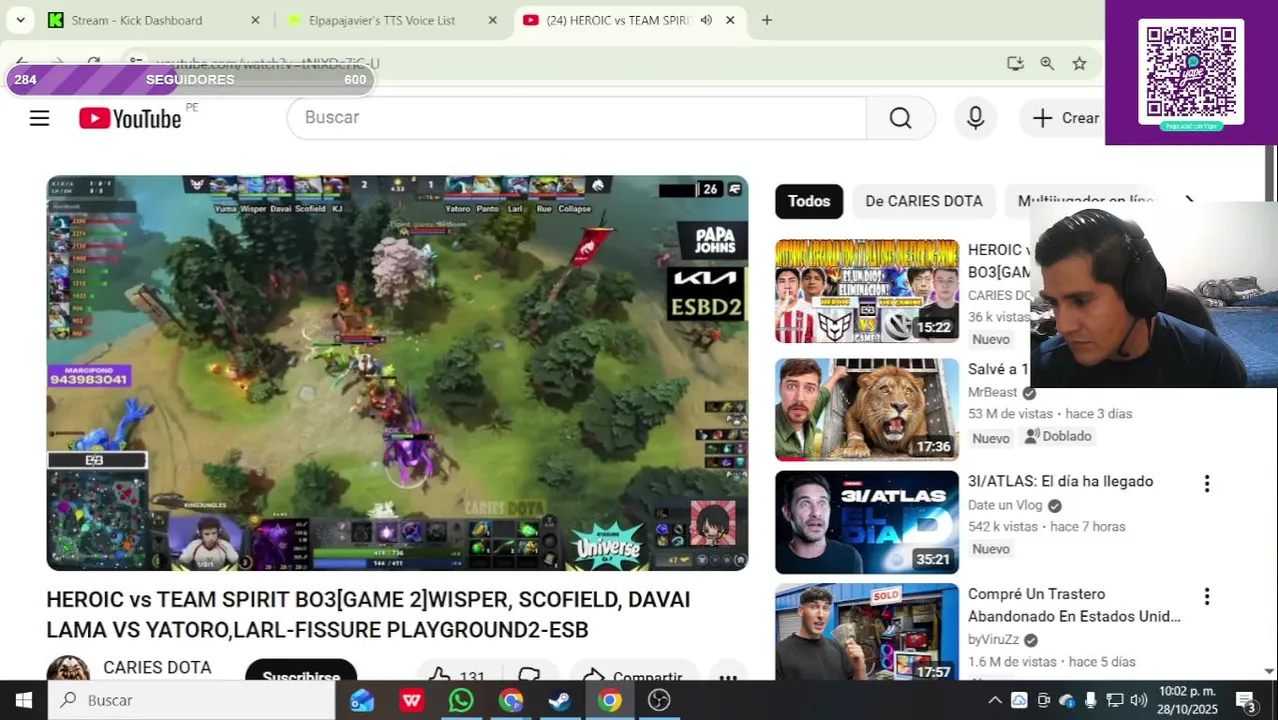Viewport: 1278px width, 720px height.
Task: Open options menu for 3I/ATLAS video
Action: (x=1207, y=484)
